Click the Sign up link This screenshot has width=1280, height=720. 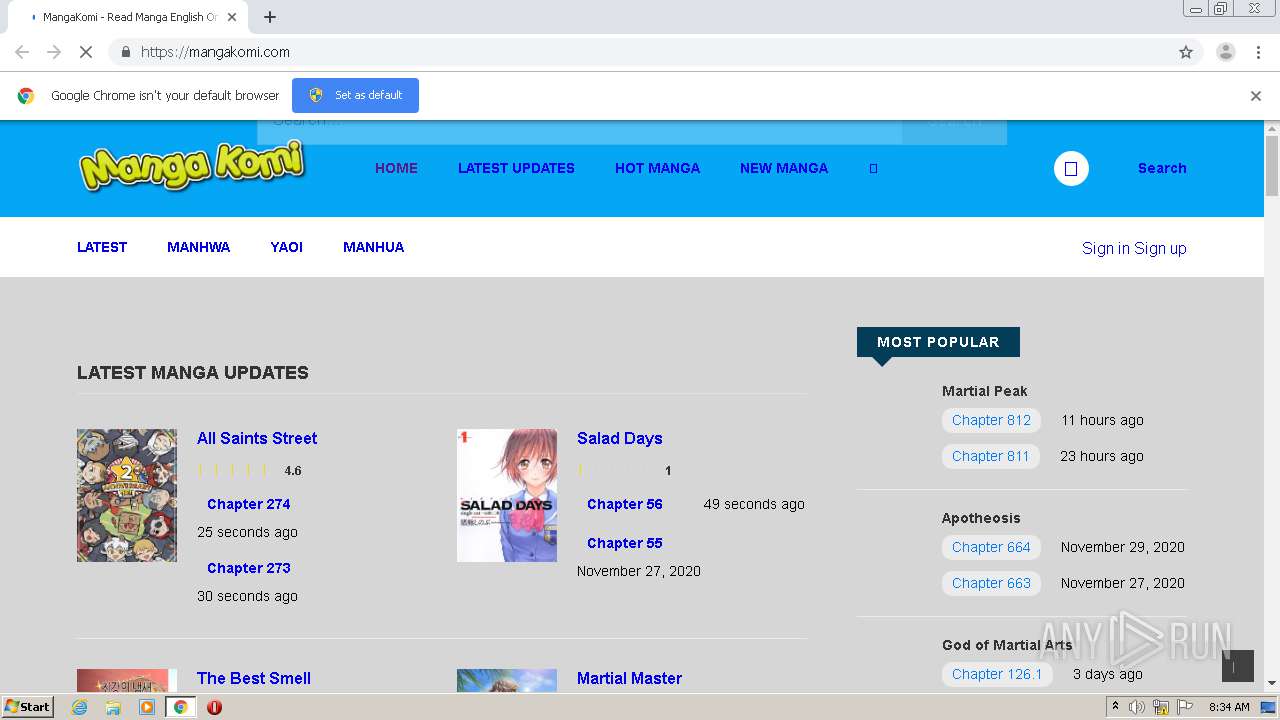[1160, 248]
